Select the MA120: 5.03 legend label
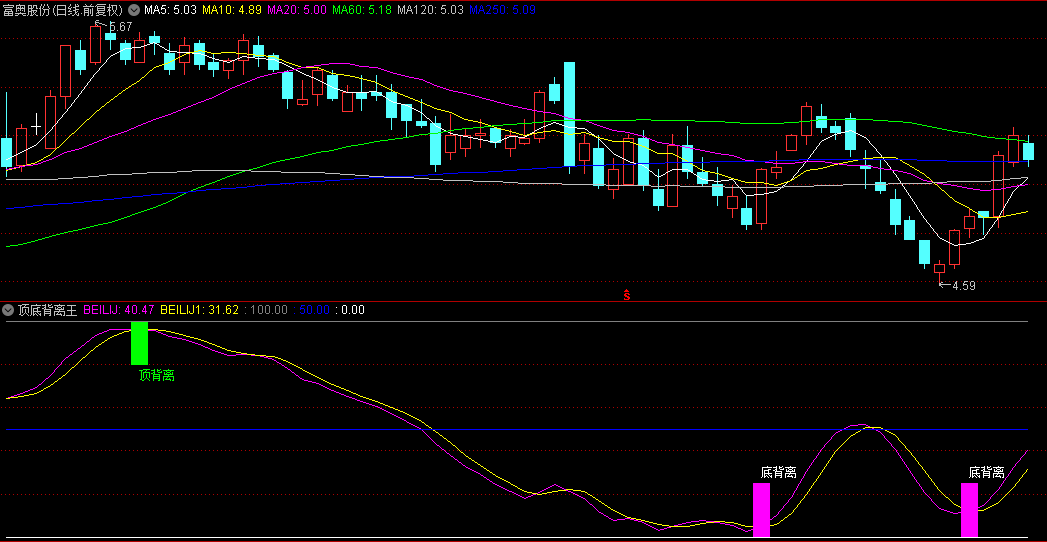 point(430,9)
